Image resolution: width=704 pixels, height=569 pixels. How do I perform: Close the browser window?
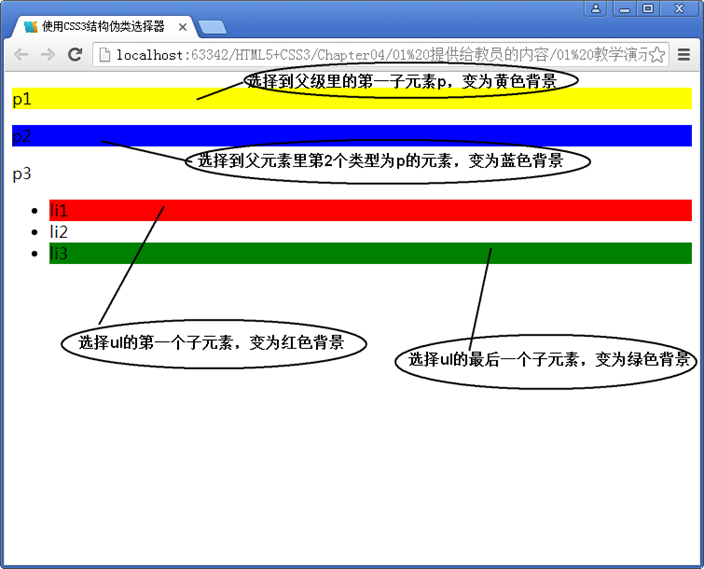(x=679, y=9)
